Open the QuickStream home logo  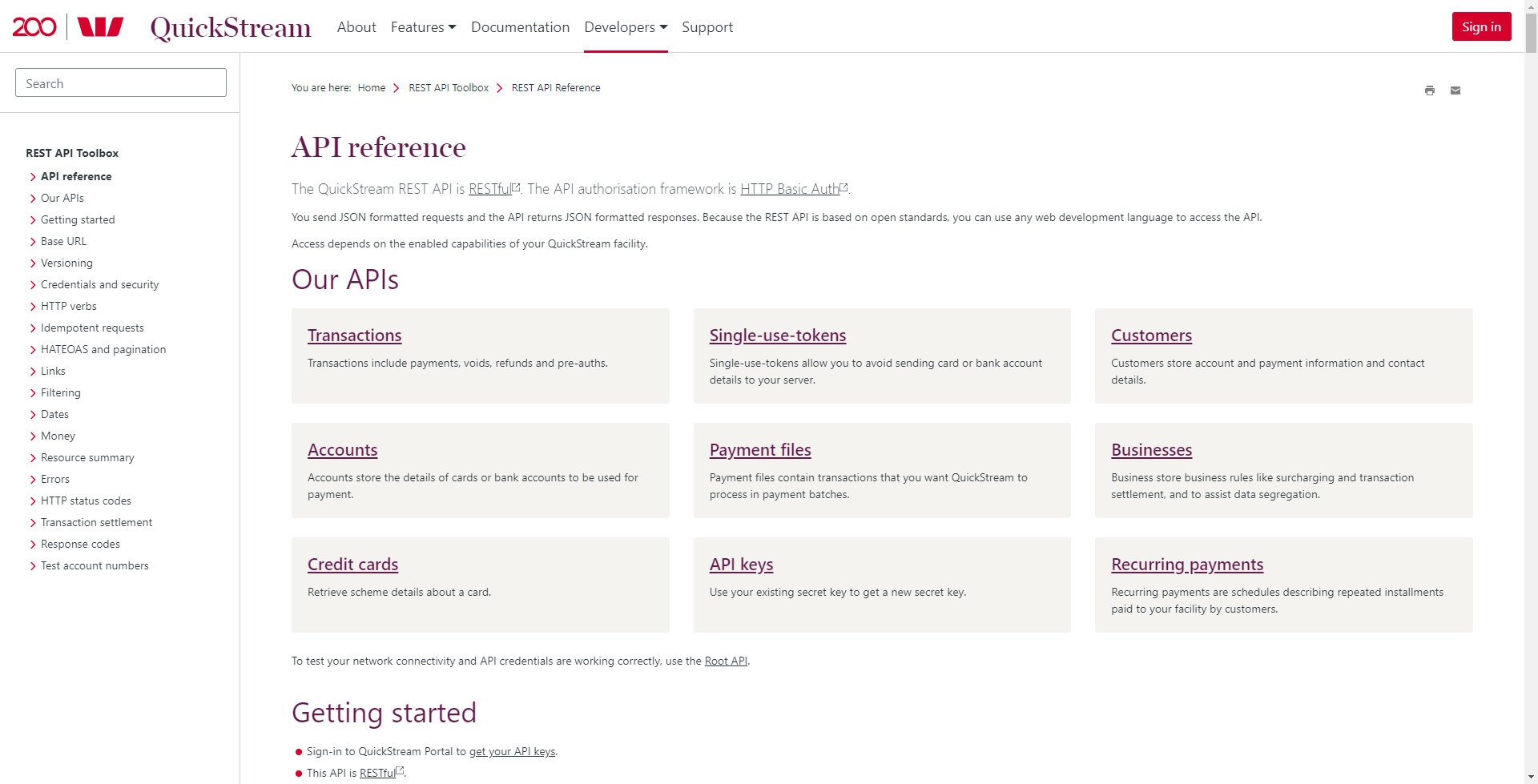231,27
